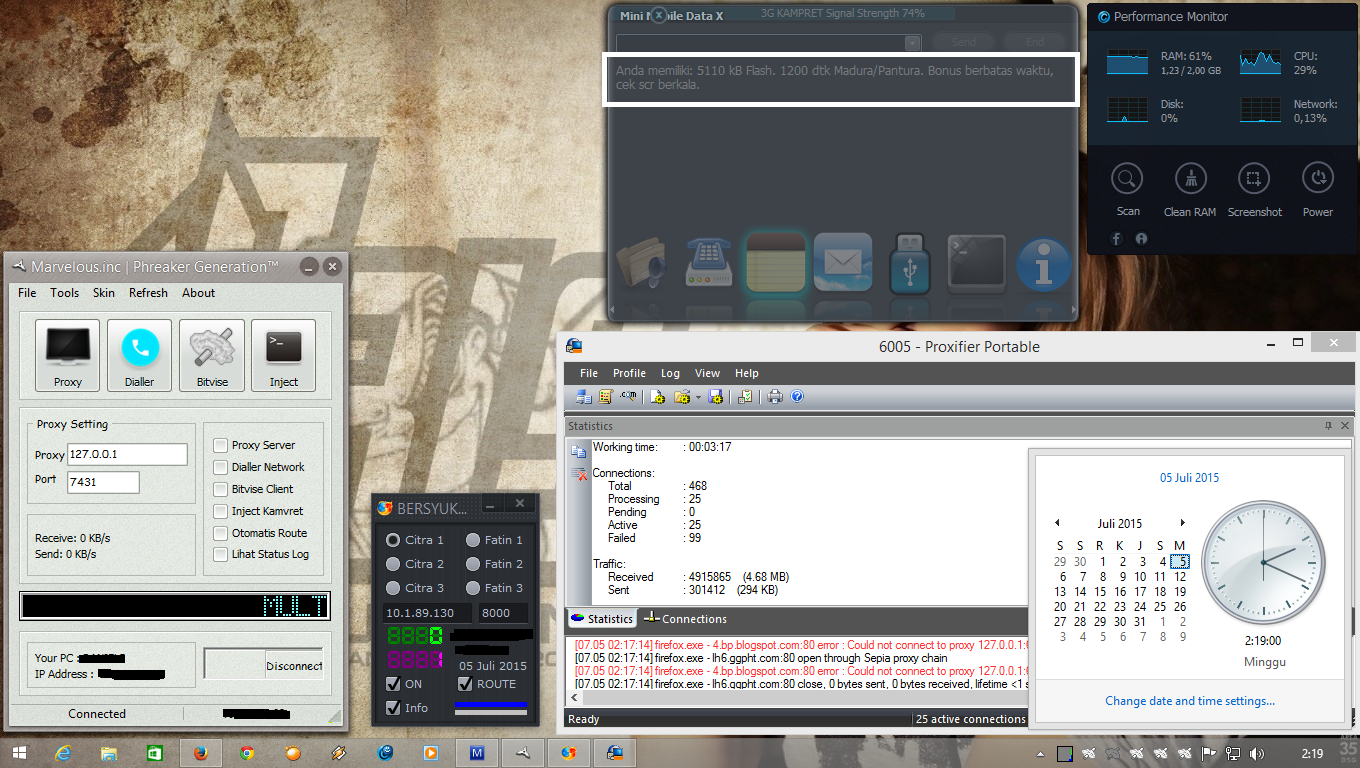Select the Proxy tool in Phreaker Generation
Viewport: 1360px width, 768px height.
click(x=67, y=355)
